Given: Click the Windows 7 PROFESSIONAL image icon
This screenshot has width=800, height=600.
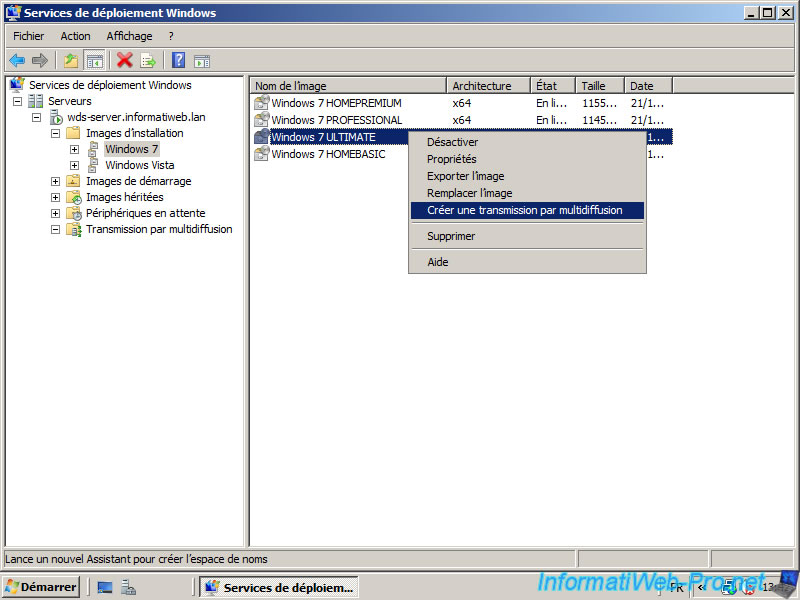Looking at the screenshot, I should (262, 120).
